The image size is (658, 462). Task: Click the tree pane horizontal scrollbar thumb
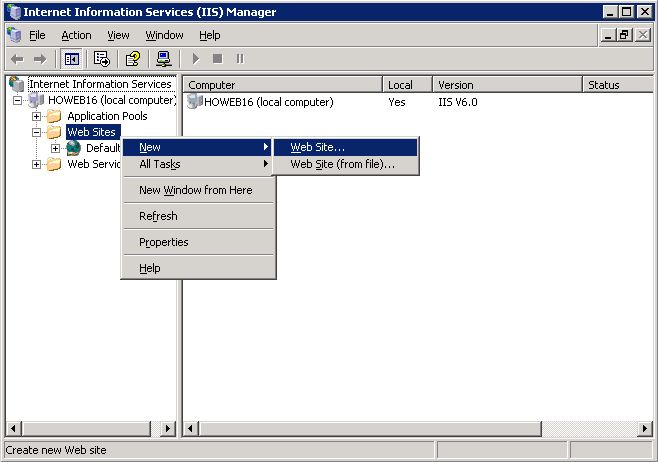point(86,428)
